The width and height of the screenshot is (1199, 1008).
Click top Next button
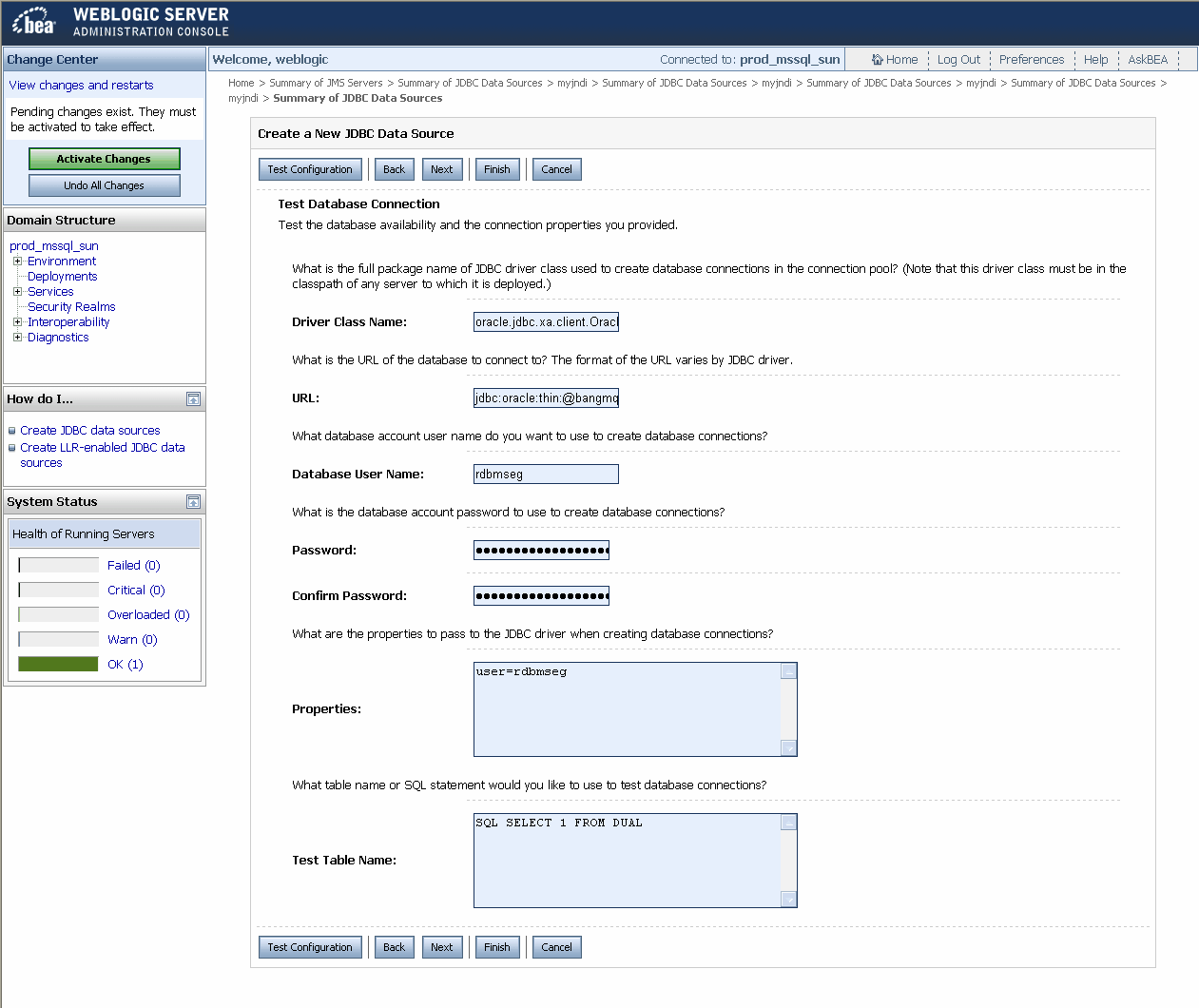click(442, 169)
